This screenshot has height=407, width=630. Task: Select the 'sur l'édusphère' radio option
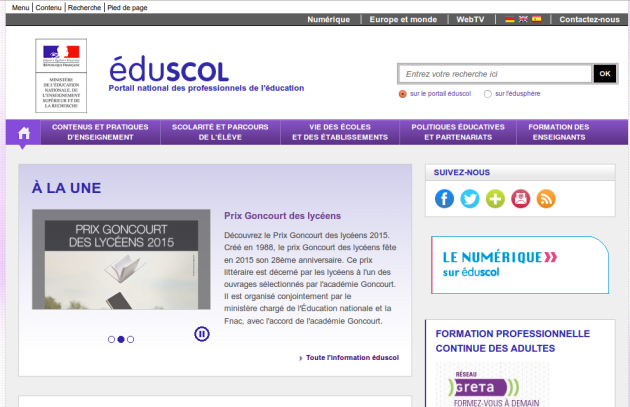pos(488,94)
